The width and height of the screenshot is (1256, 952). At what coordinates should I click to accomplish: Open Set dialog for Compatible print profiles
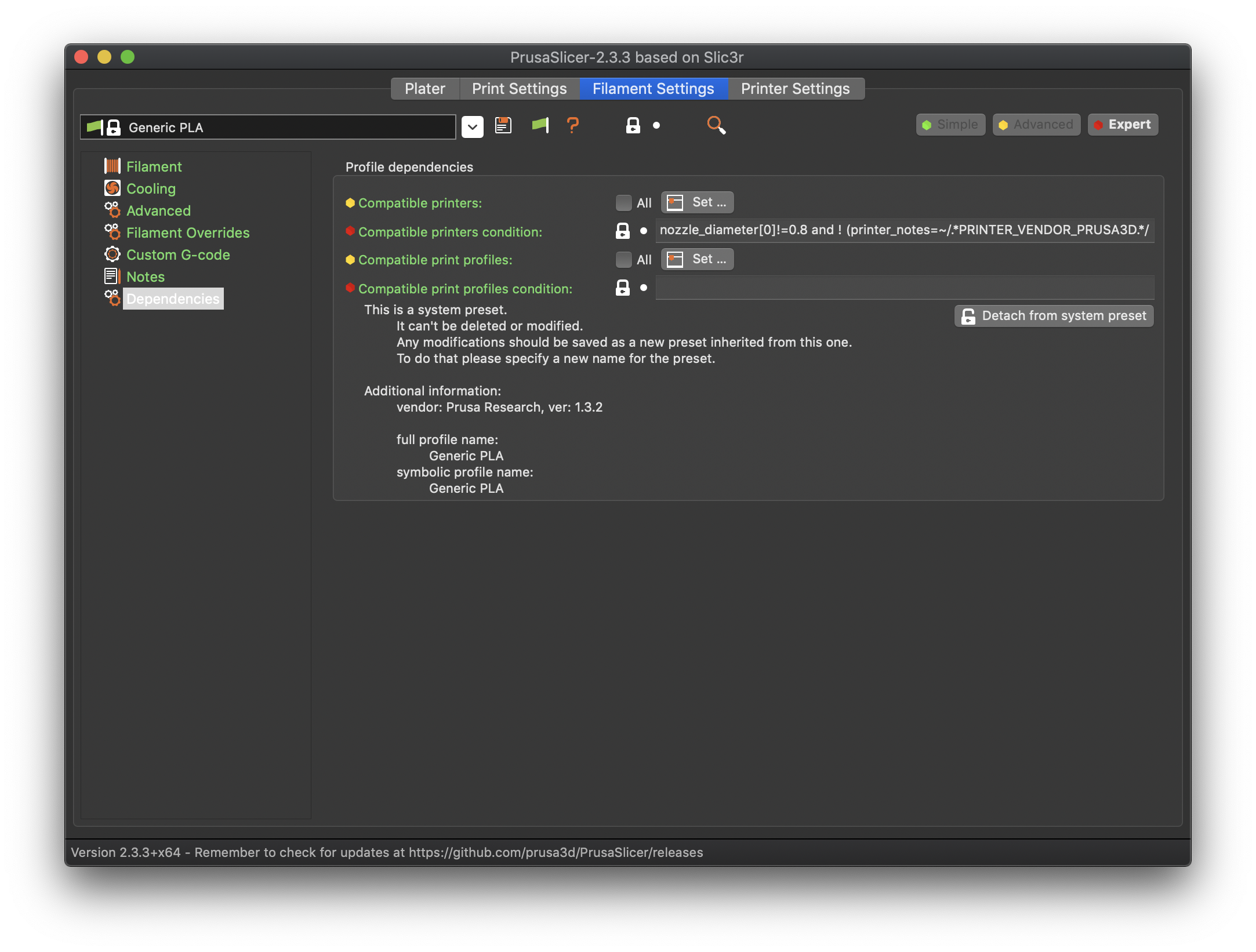[697, 259]
